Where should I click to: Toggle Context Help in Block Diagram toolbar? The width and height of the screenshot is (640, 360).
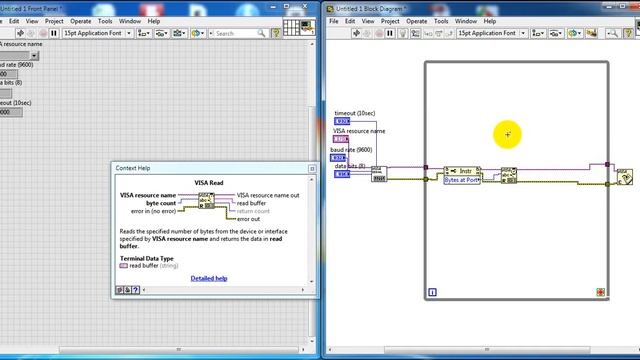628,33
